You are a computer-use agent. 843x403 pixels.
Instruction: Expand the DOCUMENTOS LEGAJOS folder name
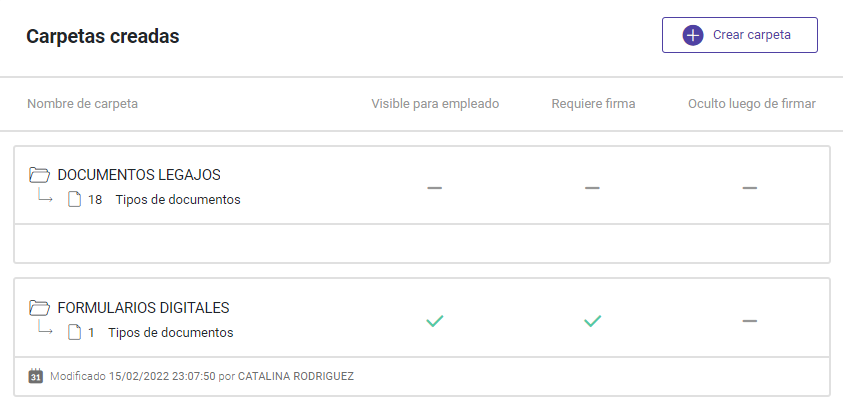point(139,175)
